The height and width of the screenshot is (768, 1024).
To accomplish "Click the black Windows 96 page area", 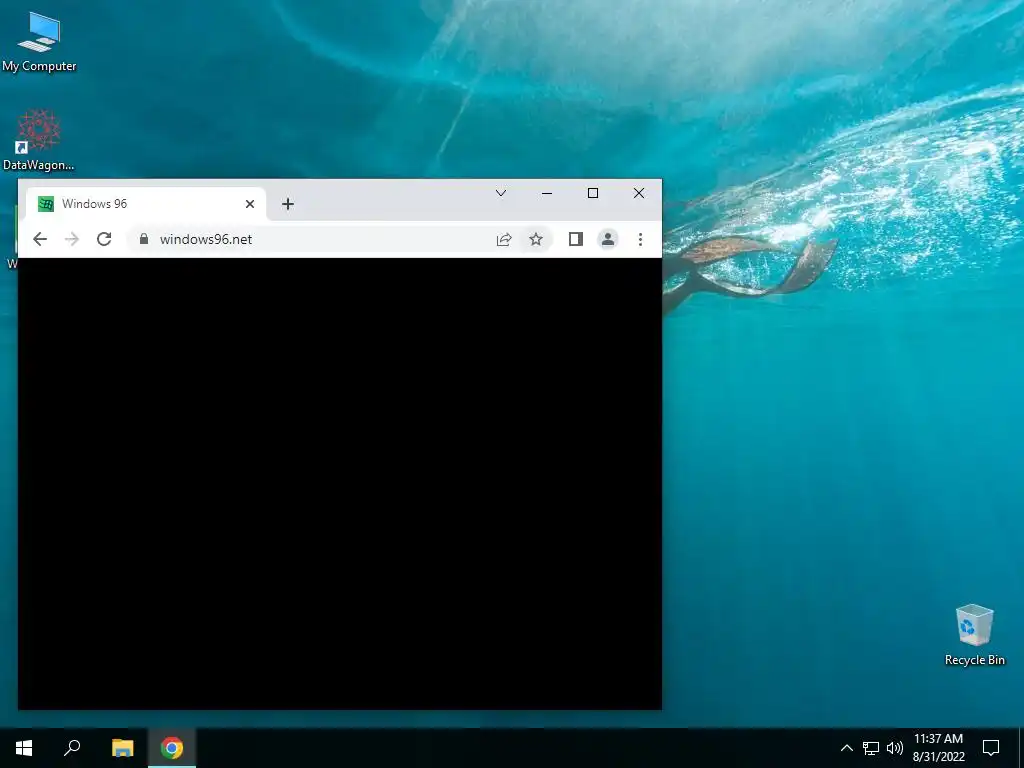I will tap(340, 483).
